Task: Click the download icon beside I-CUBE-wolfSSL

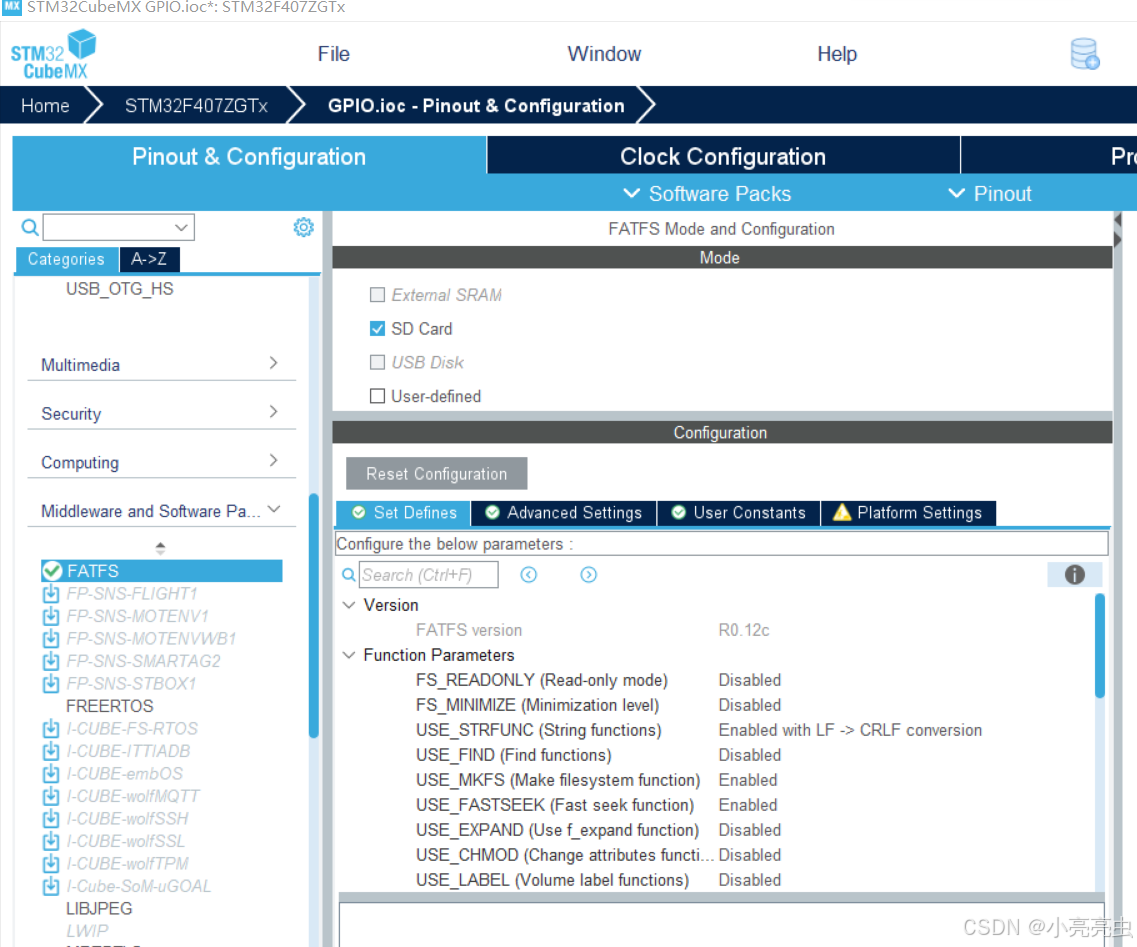Action: click(51, 841)
